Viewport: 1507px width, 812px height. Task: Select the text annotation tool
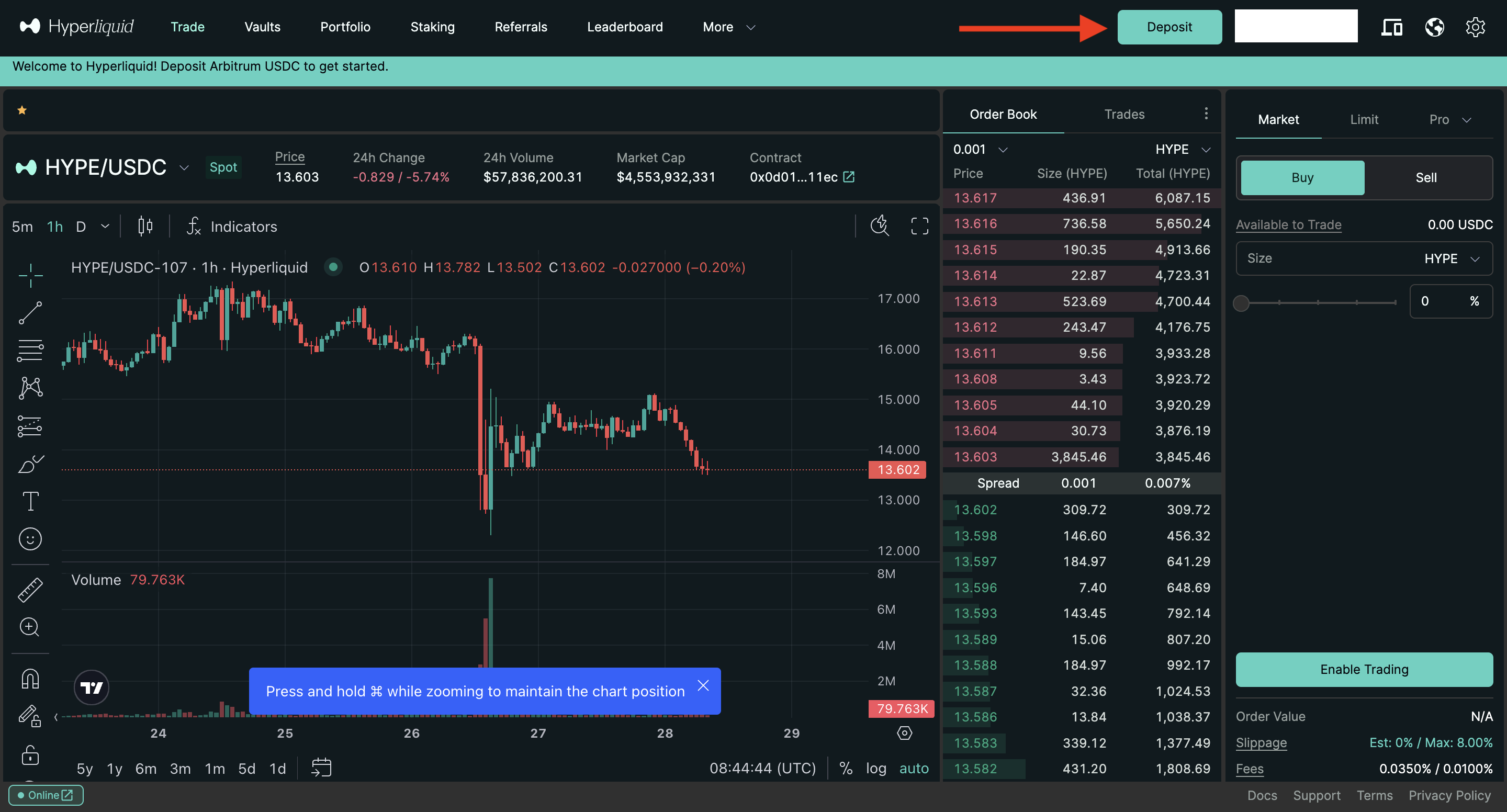tap(30, 501)
